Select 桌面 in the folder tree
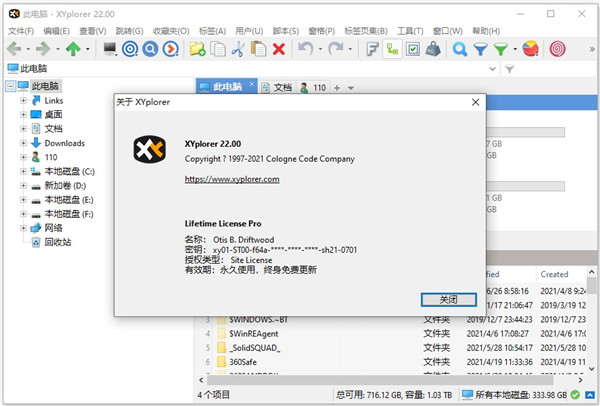Viewport: 600px width, 406px height. coord(53,114)
